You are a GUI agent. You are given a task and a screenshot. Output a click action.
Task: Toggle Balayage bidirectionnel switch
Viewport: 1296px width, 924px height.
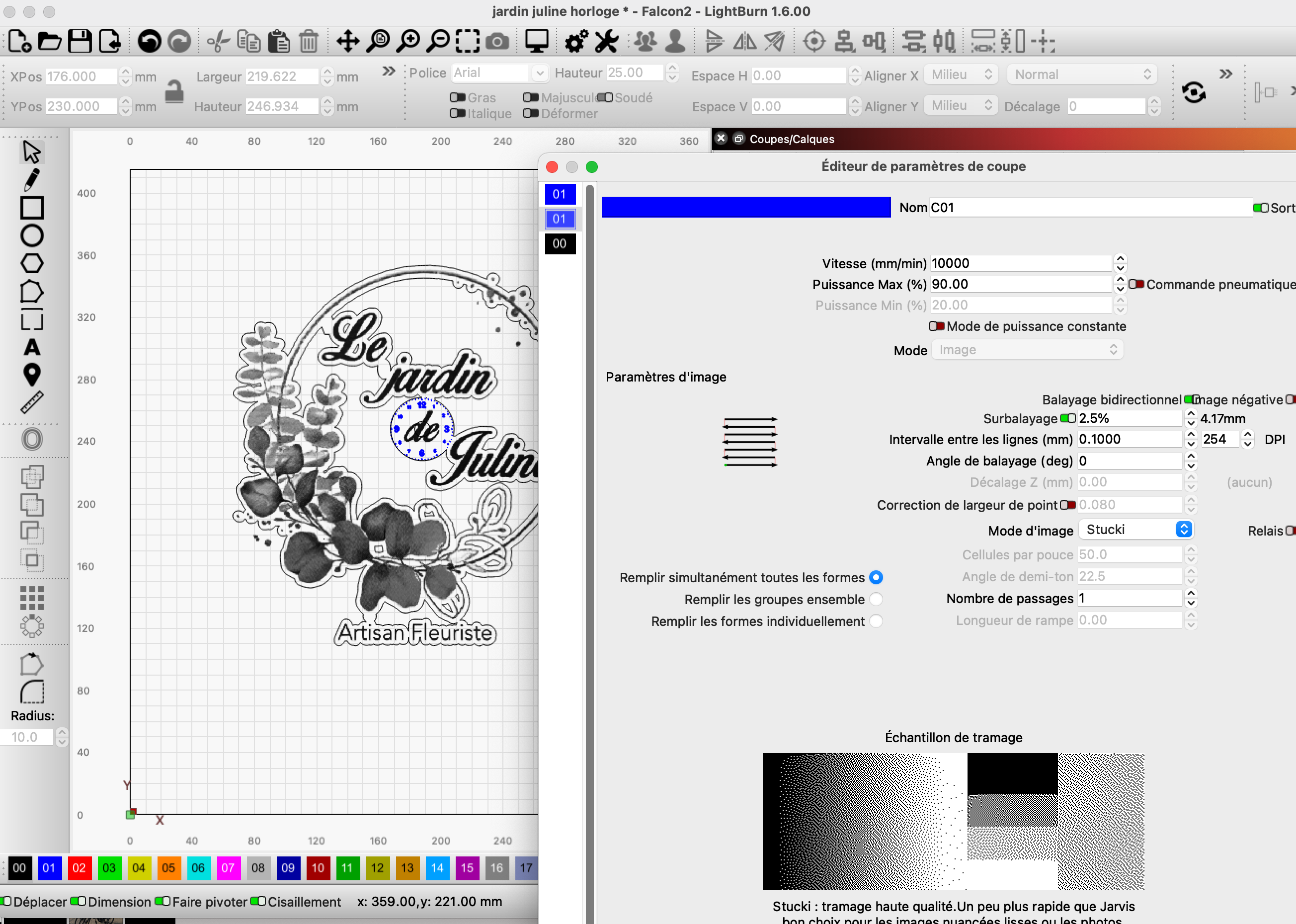click(1191, 399)
